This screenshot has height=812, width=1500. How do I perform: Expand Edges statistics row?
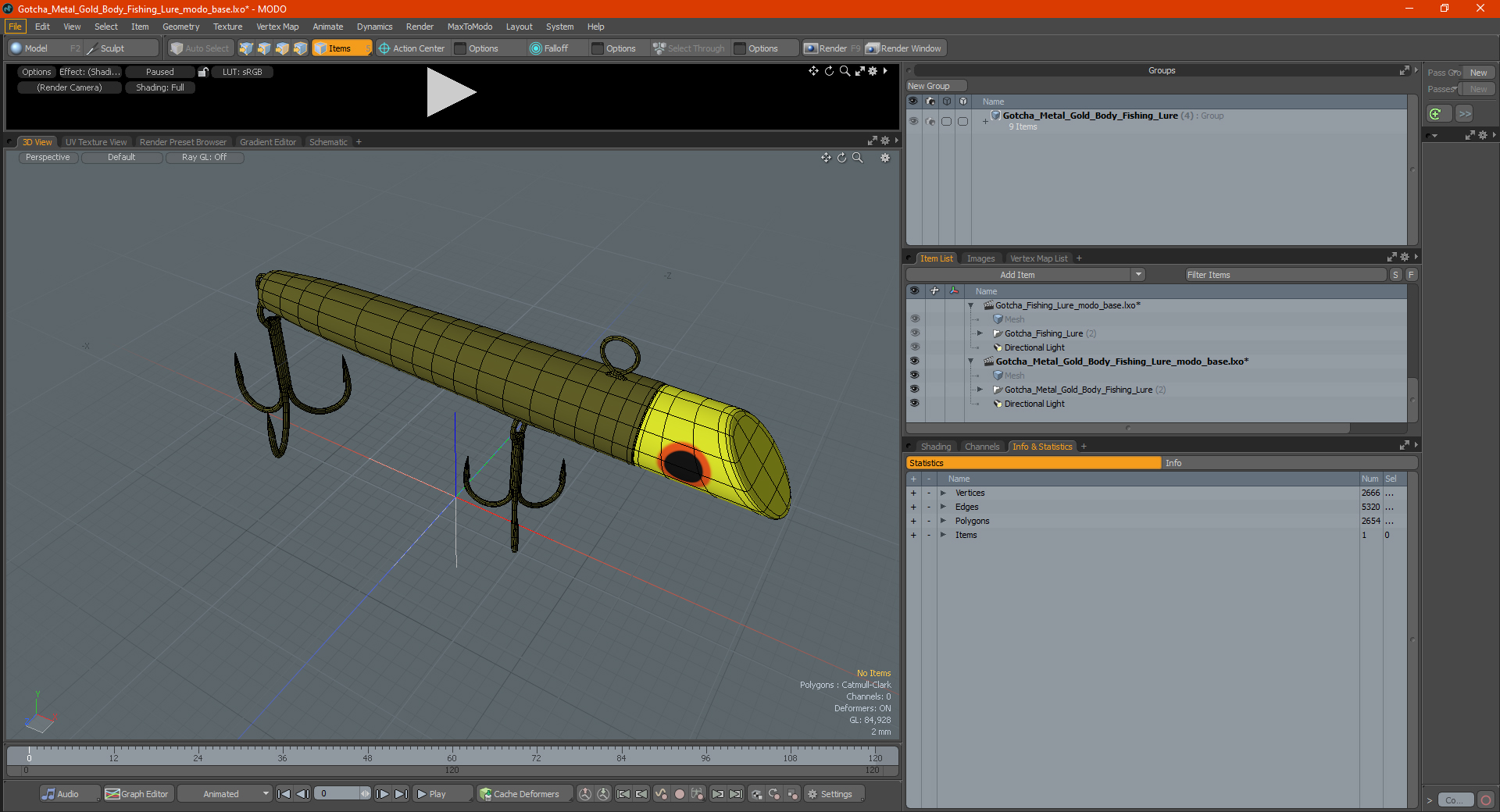click(x=943, y=507)
